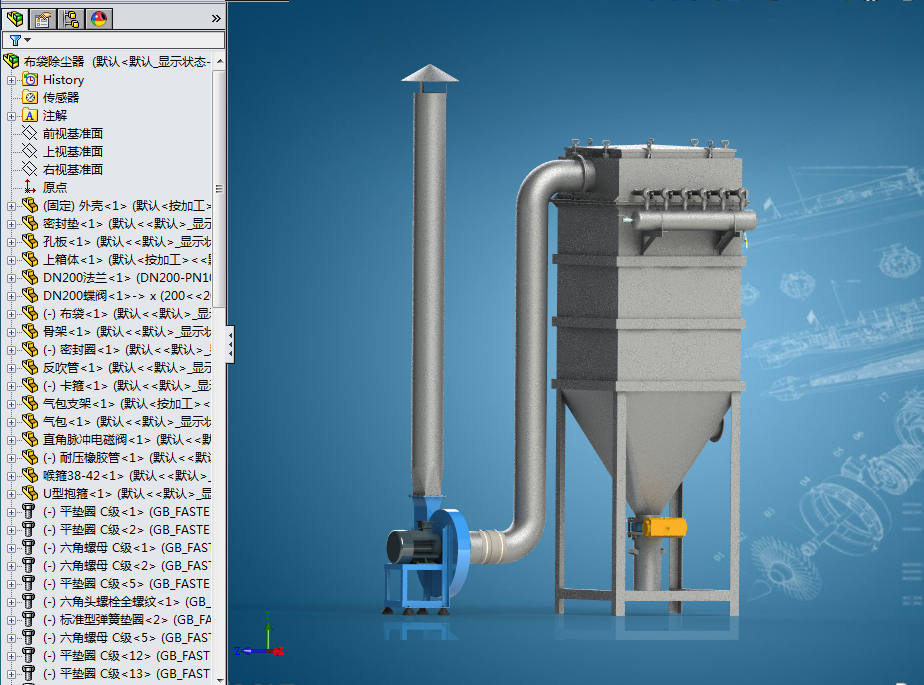Click the DN200法兰<1> part icon

point(30,277)
